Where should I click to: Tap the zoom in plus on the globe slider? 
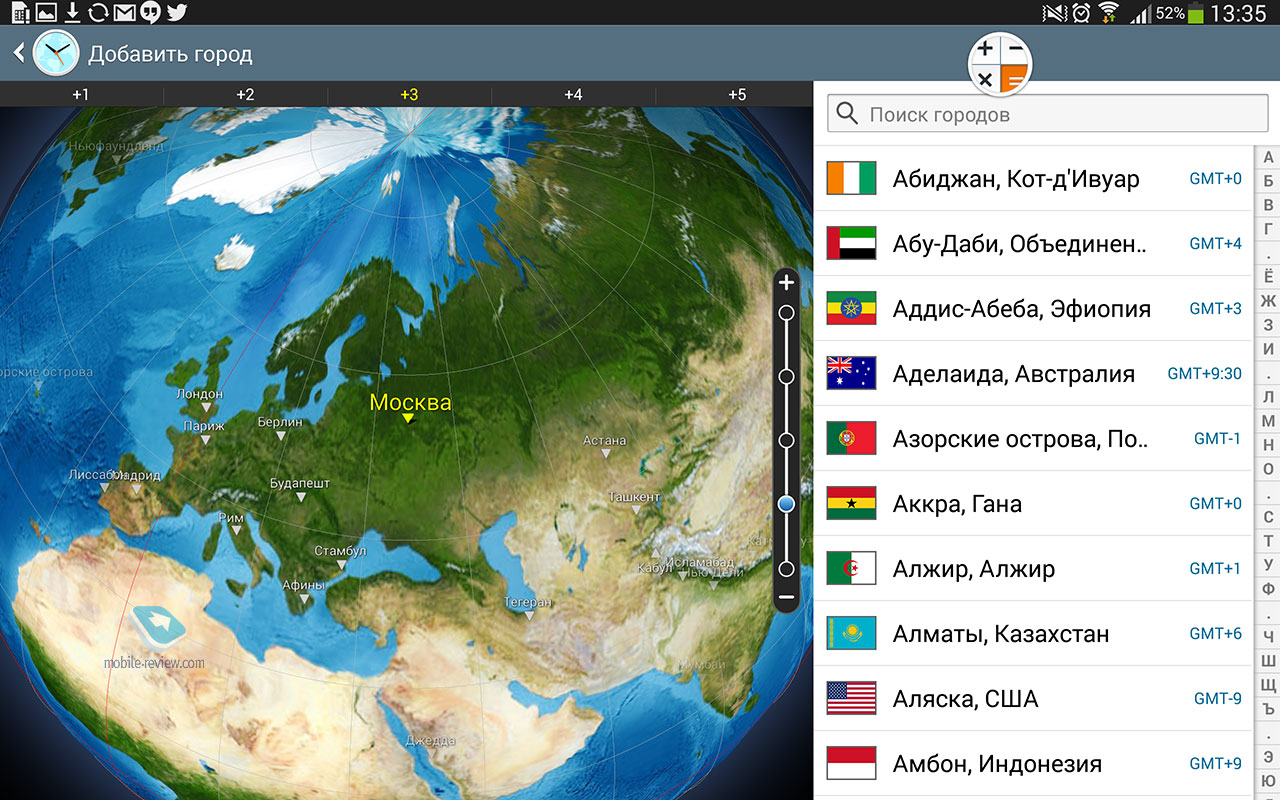(x=786, y=283)
